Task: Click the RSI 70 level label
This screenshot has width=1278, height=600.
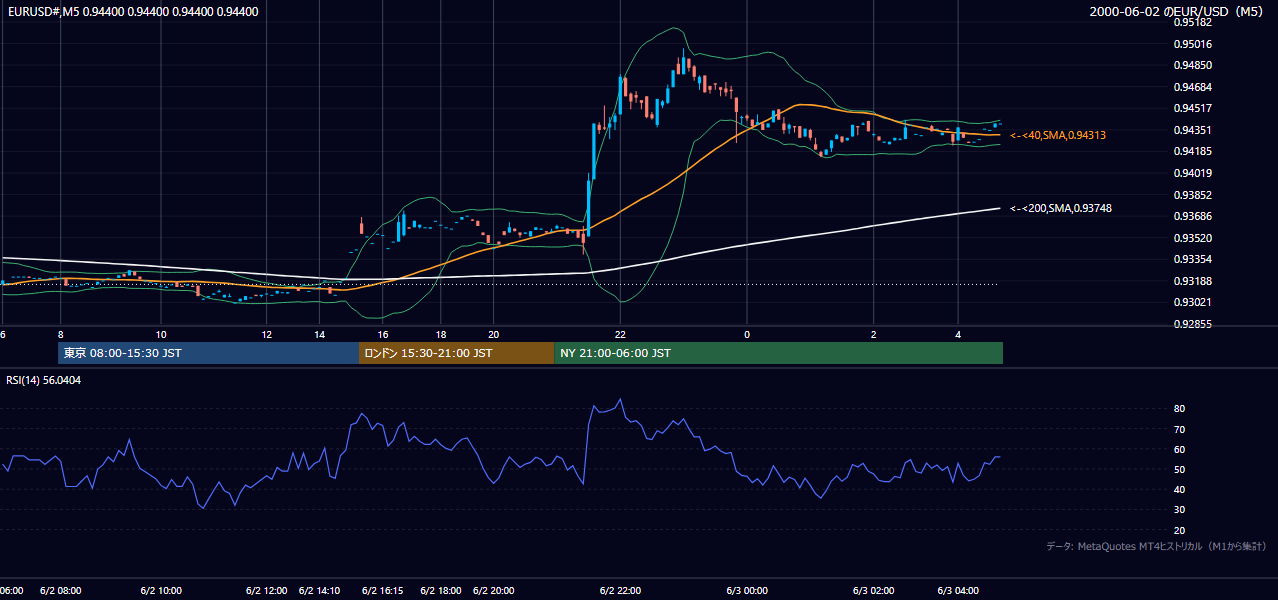Action: tap(1179, 429)
